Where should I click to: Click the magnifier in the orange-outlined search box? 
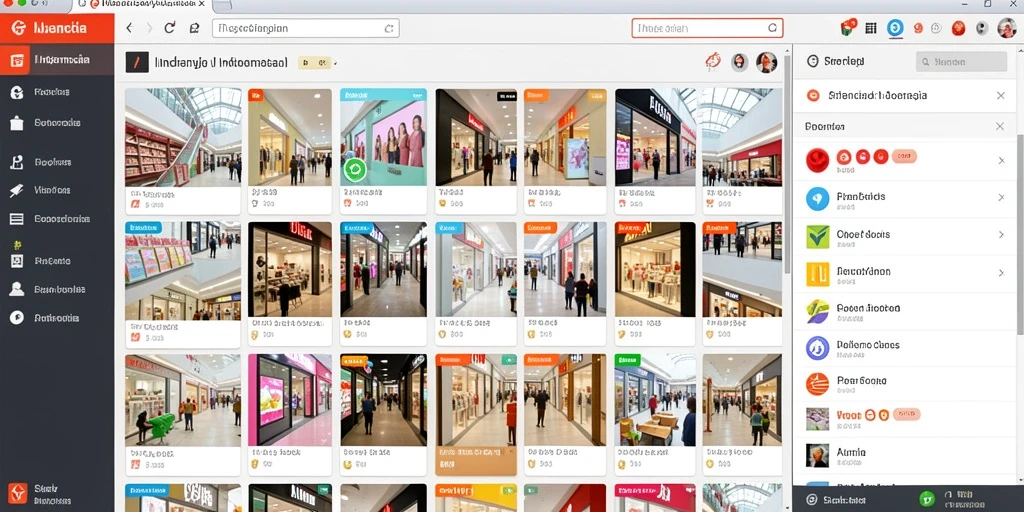[773, 28]
